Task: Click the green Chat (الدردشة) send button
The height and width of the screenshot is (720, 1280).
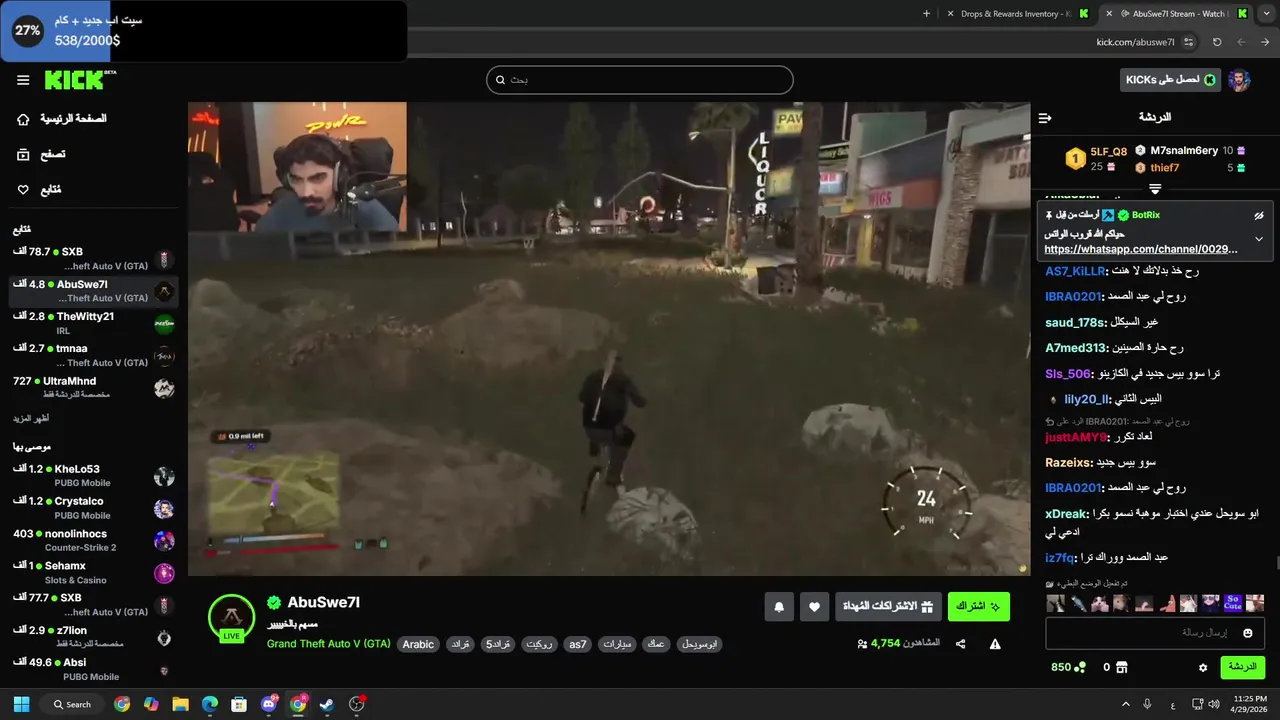Action: (x=1242, y=667)
